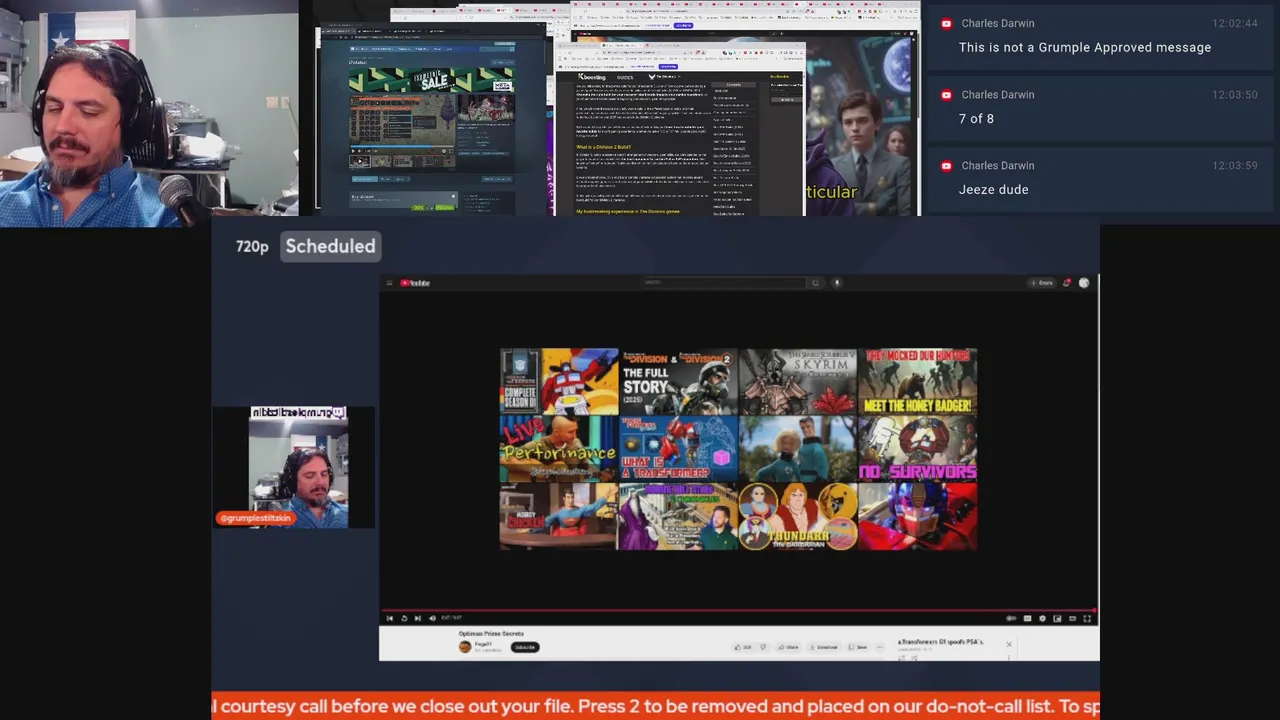
Task: Select the small webcam overlay thumbnail
Action: click(298, 466)
